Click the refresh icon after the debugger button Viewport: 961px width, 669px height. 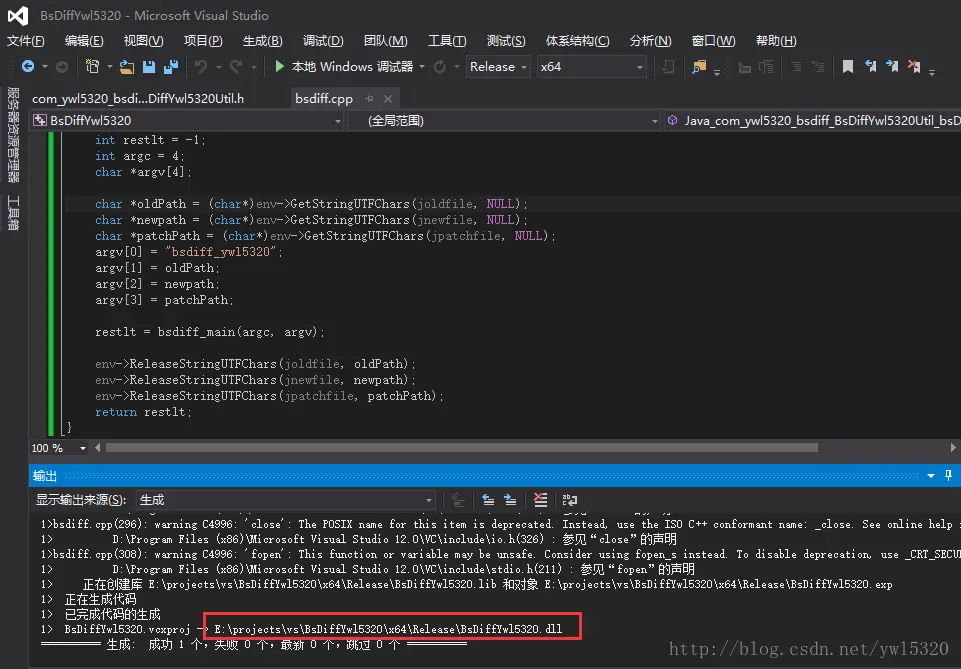pyautogui.click(x=439, y=67)
